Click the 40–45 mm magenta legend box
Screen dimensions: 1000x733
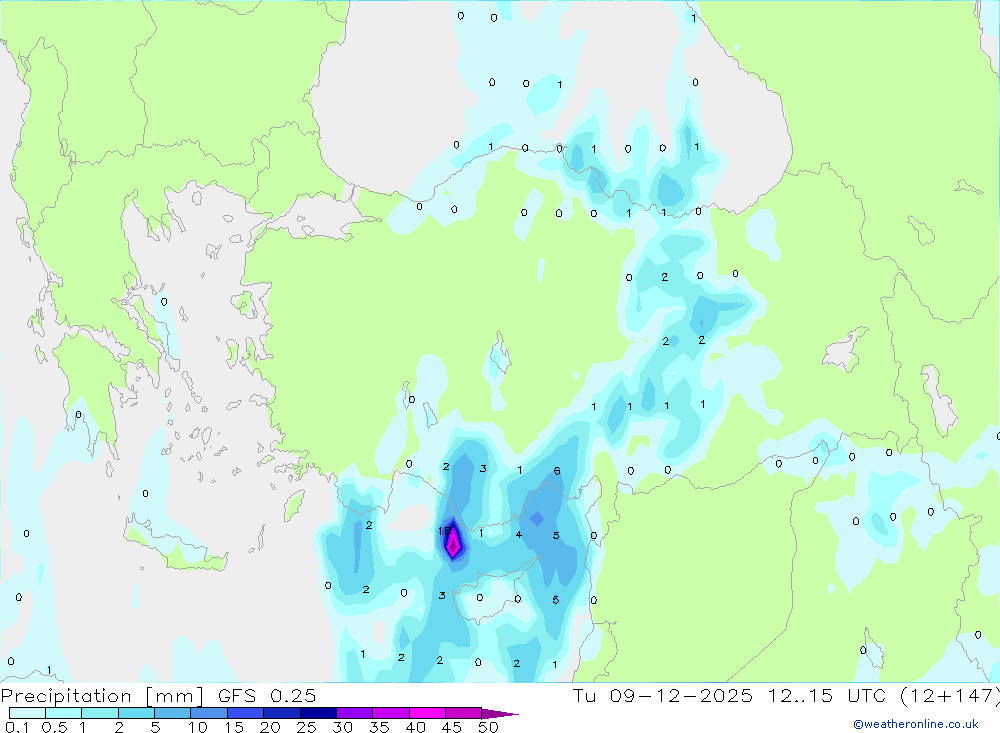pos(427,713)
